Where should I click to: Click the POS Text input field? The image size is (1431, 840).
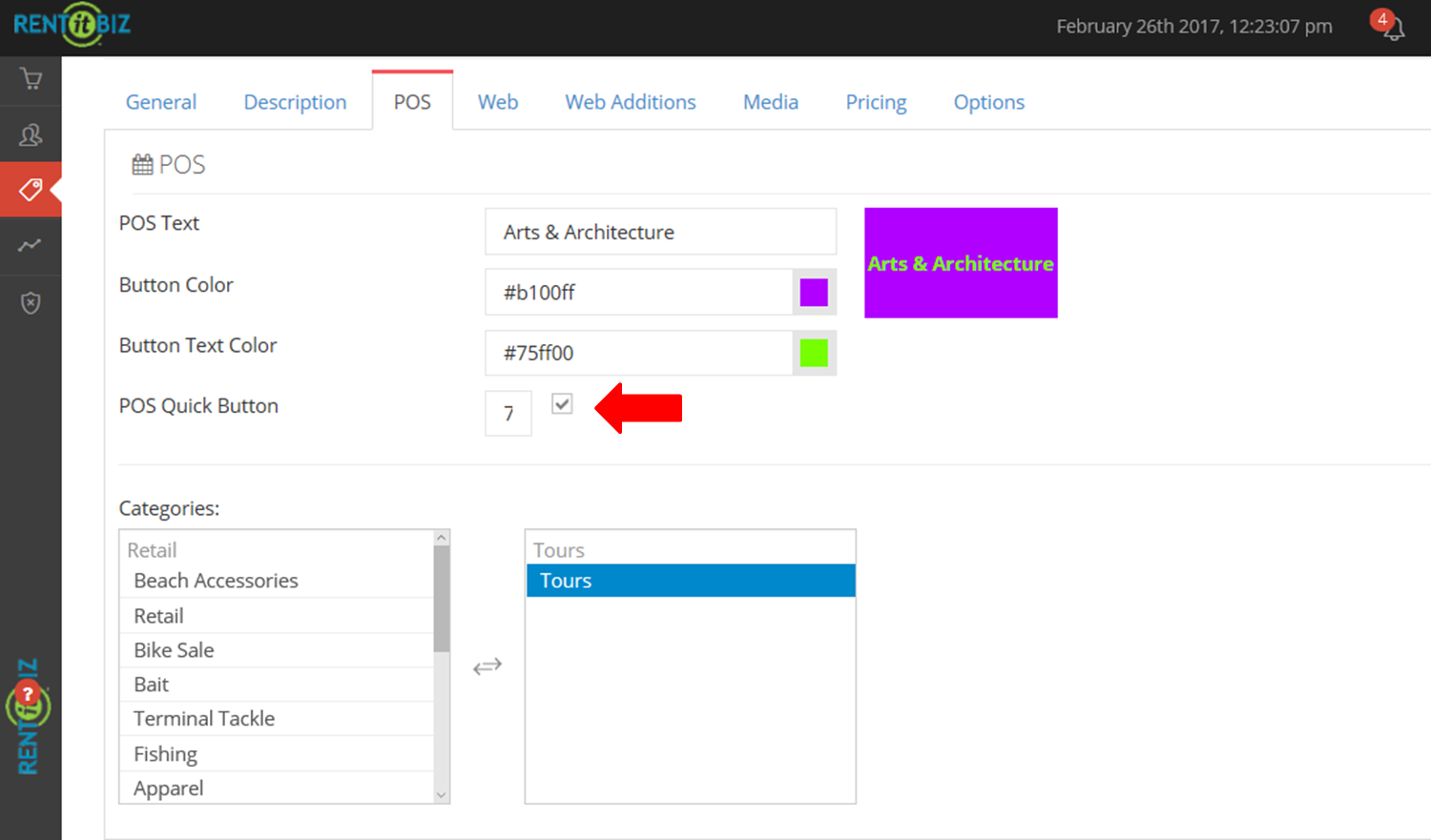(660, 232)
